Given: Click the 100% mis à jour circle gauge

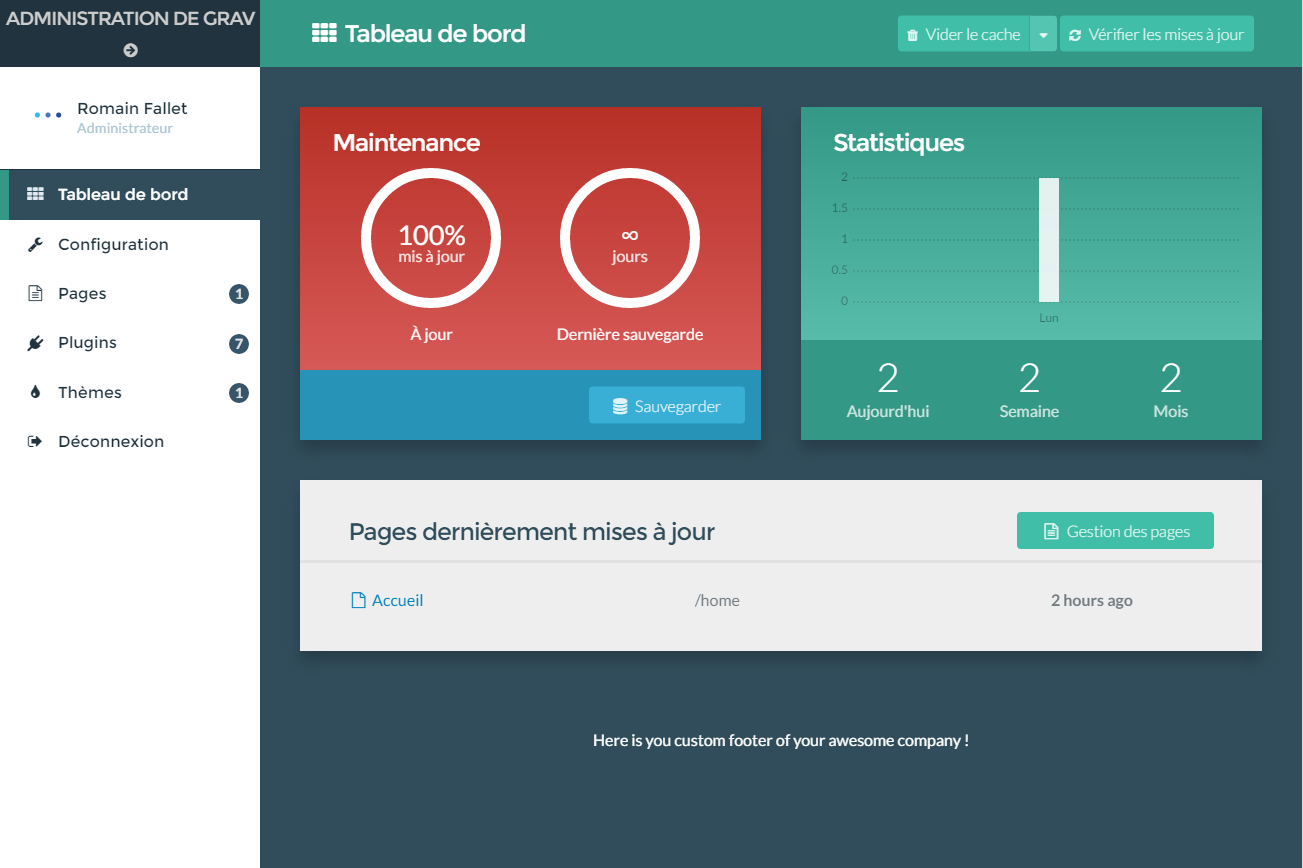Looking at the screenshot, I should tap(431, 240).
